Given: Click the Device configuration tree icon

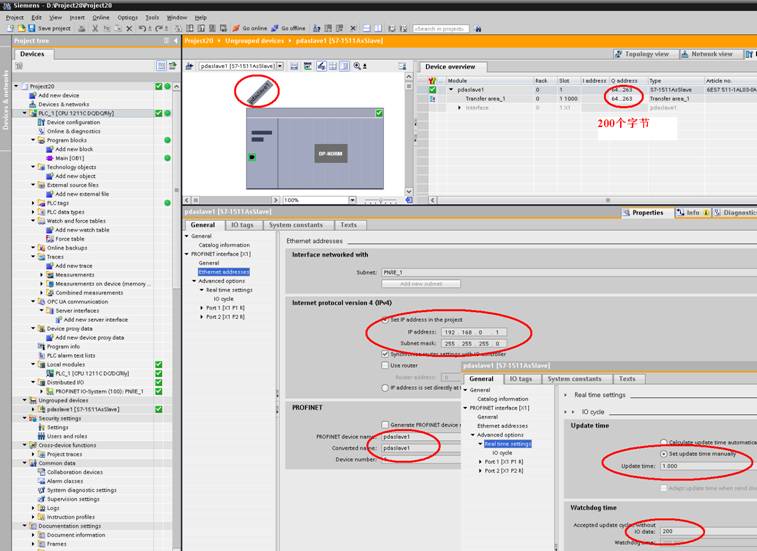Looking at the screenshot, I should [42, 122].
